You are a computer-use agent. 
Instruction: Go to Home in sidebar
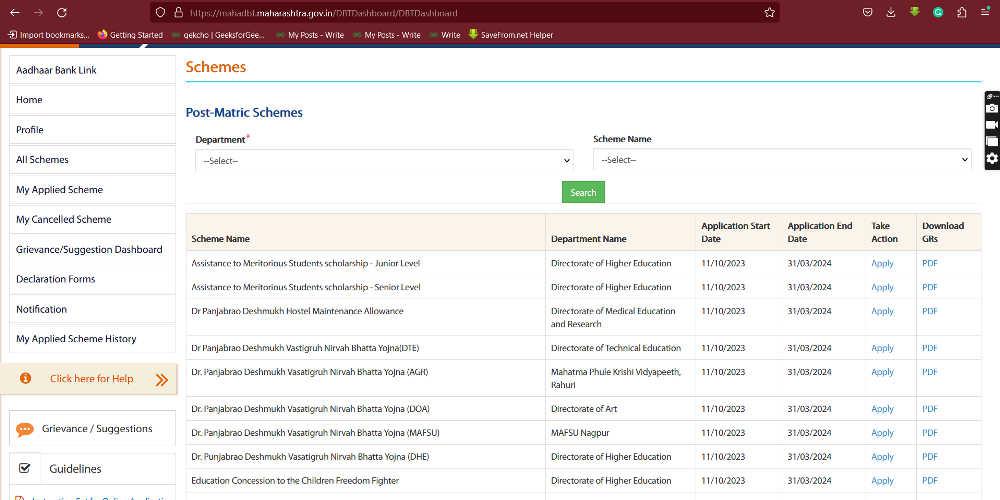pos(92,99)
